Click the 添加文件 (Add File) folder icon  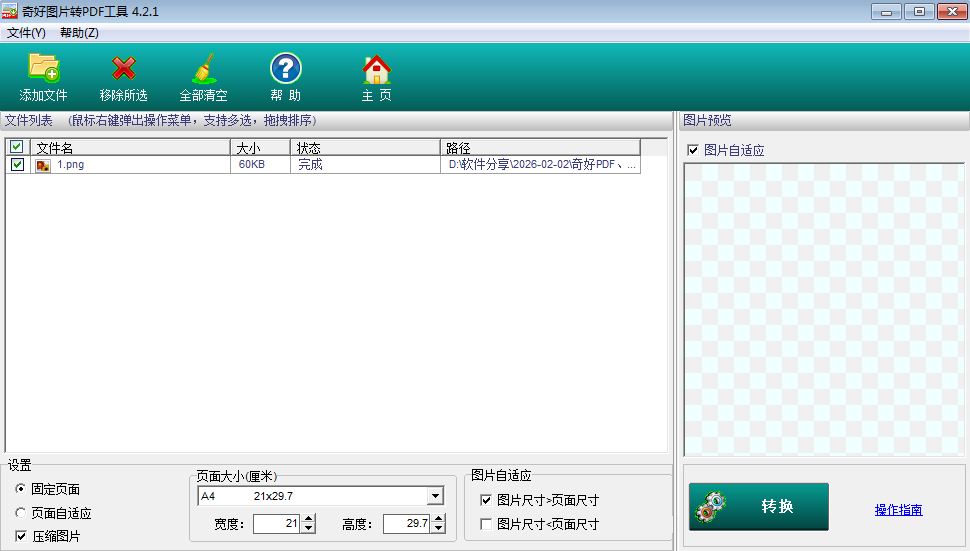43,68
